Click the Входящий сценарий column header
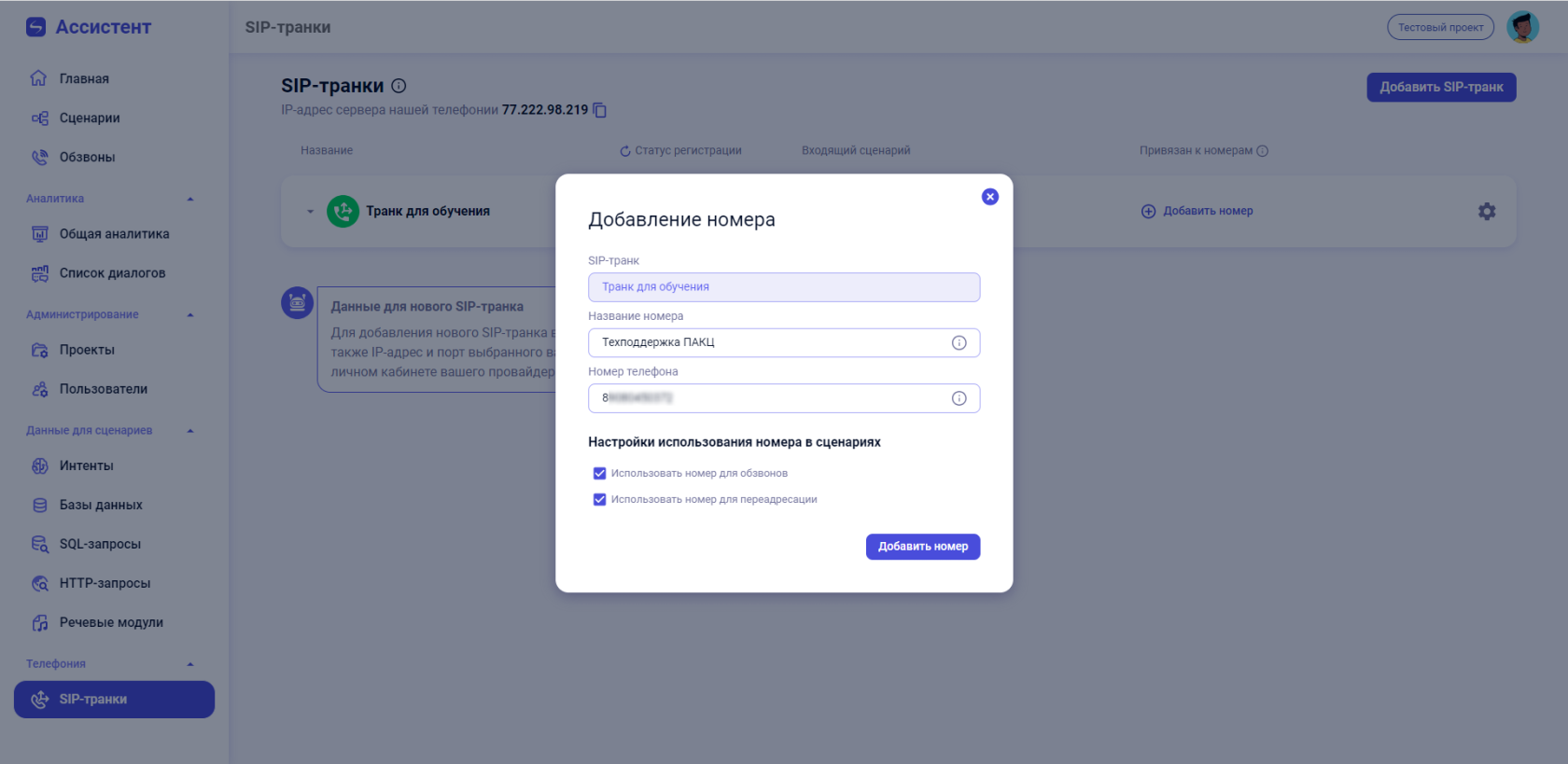Screen dimensions: 1568x764 coord(856,150)
